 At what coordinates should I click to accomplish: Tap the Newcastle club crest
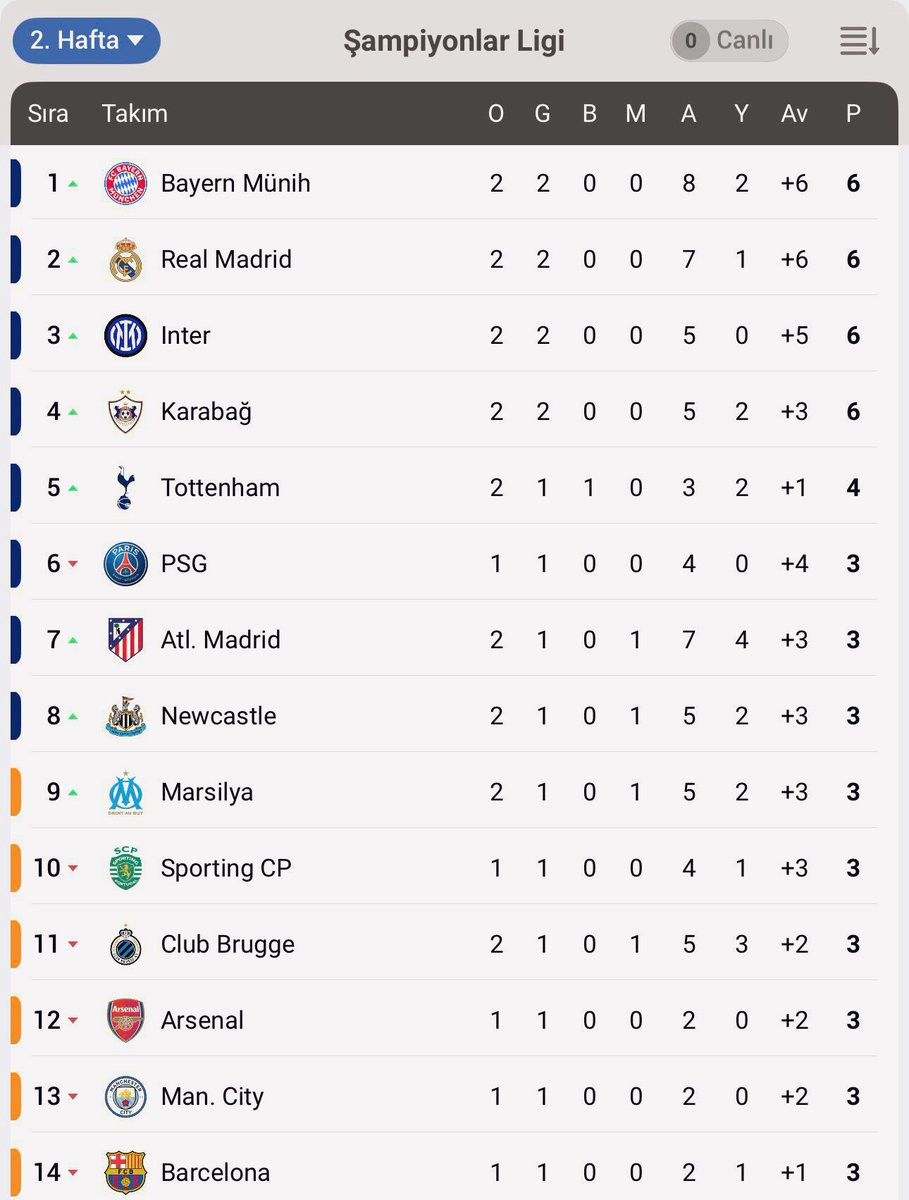tap(126, 716)
